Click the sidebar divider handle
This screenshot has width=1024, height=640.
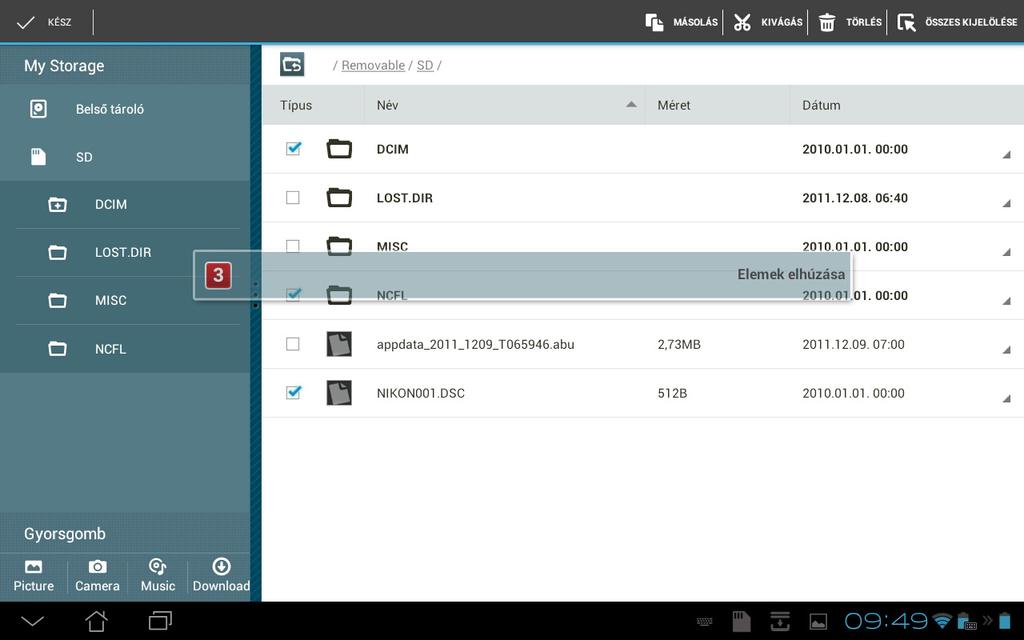coord(255,295)
